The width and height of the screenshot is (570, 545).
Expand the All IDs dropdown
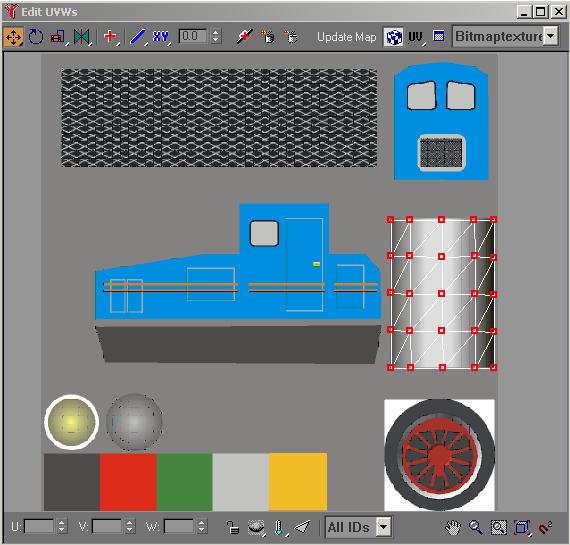pos(384,527)
